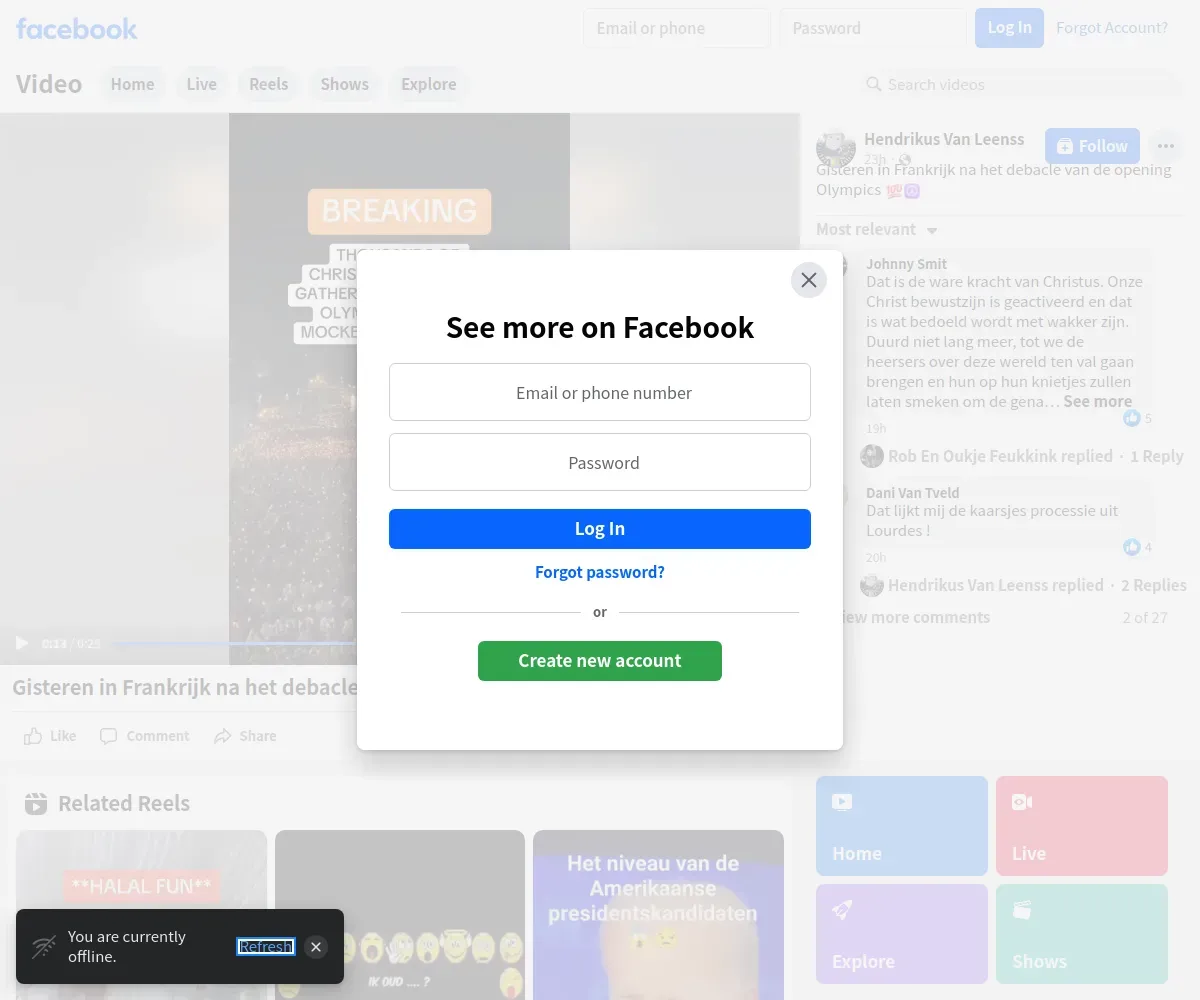The width and height of the screenshot is (1200, 1000).
Task: Follow Hendrikus Van Leenss
Action: pos(1092,146)
